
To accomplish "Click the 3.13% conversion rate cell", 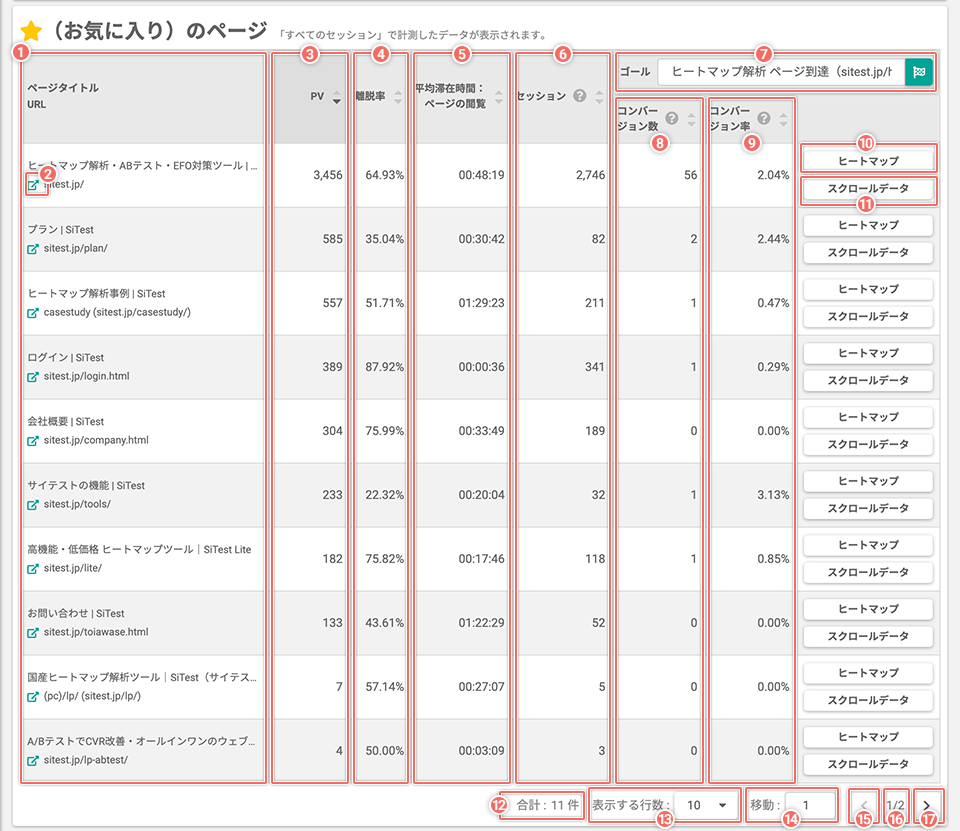I will coord(773,495).
